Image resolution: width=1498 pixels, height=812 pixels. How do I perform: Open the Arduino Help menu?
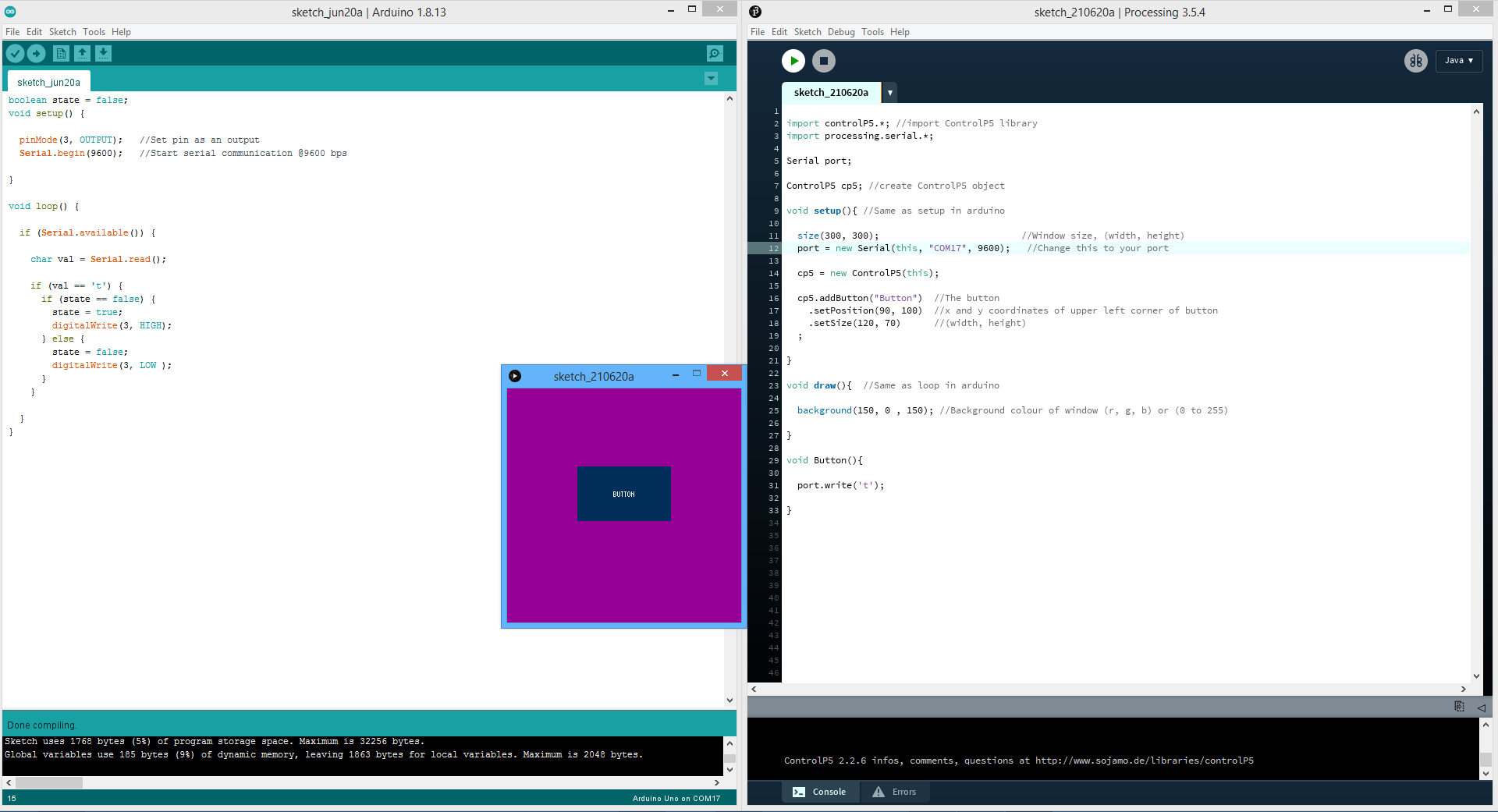coord(121,32)
